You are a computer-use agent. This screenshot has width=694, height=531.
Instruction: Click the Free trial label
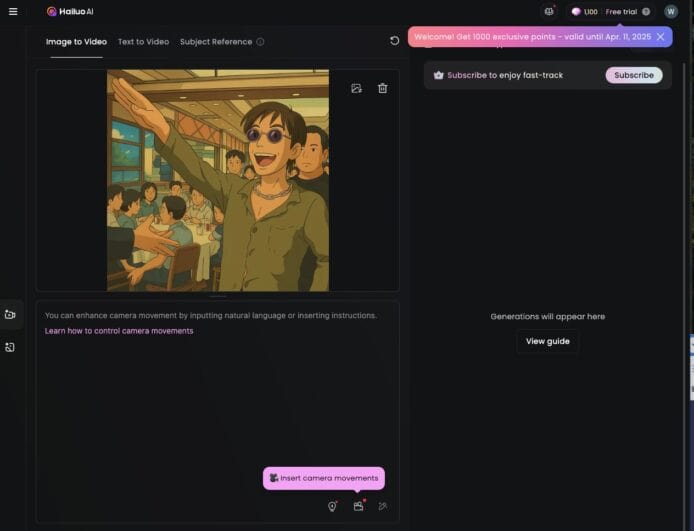(621, 12)
